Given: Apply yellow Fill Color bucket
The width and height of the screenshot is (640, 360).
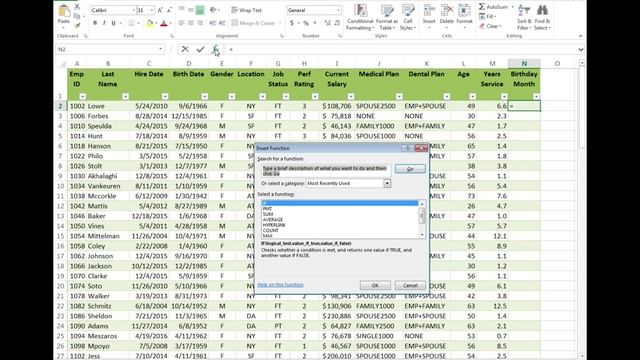Looking at the screenshot, I should tap(149, 23).
